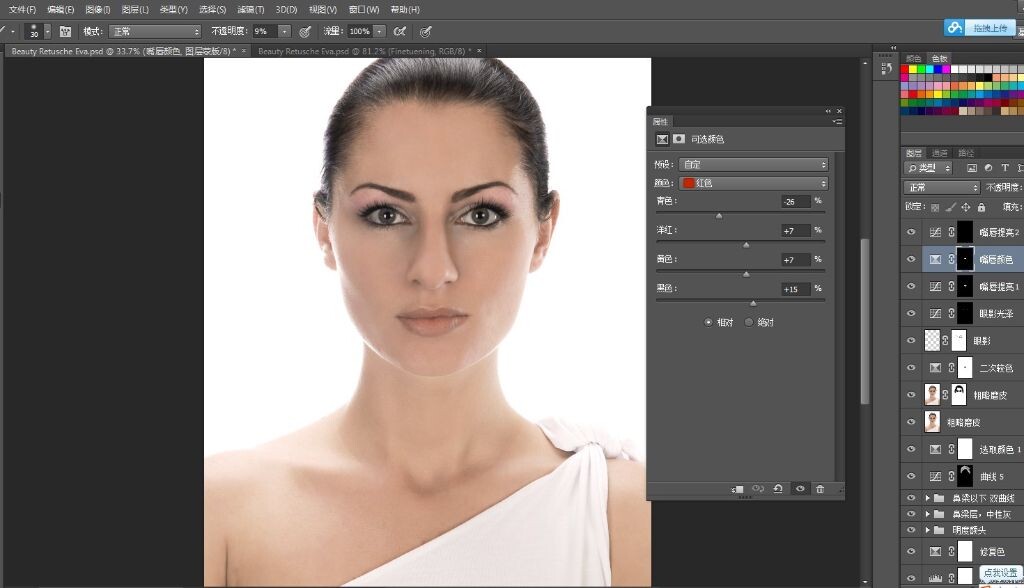The height and width of the screenshot is (588, 1024).
Task: Delete adjustment layer via Properties trash icon
Action: pyautogui.click(x=820, y=489)
